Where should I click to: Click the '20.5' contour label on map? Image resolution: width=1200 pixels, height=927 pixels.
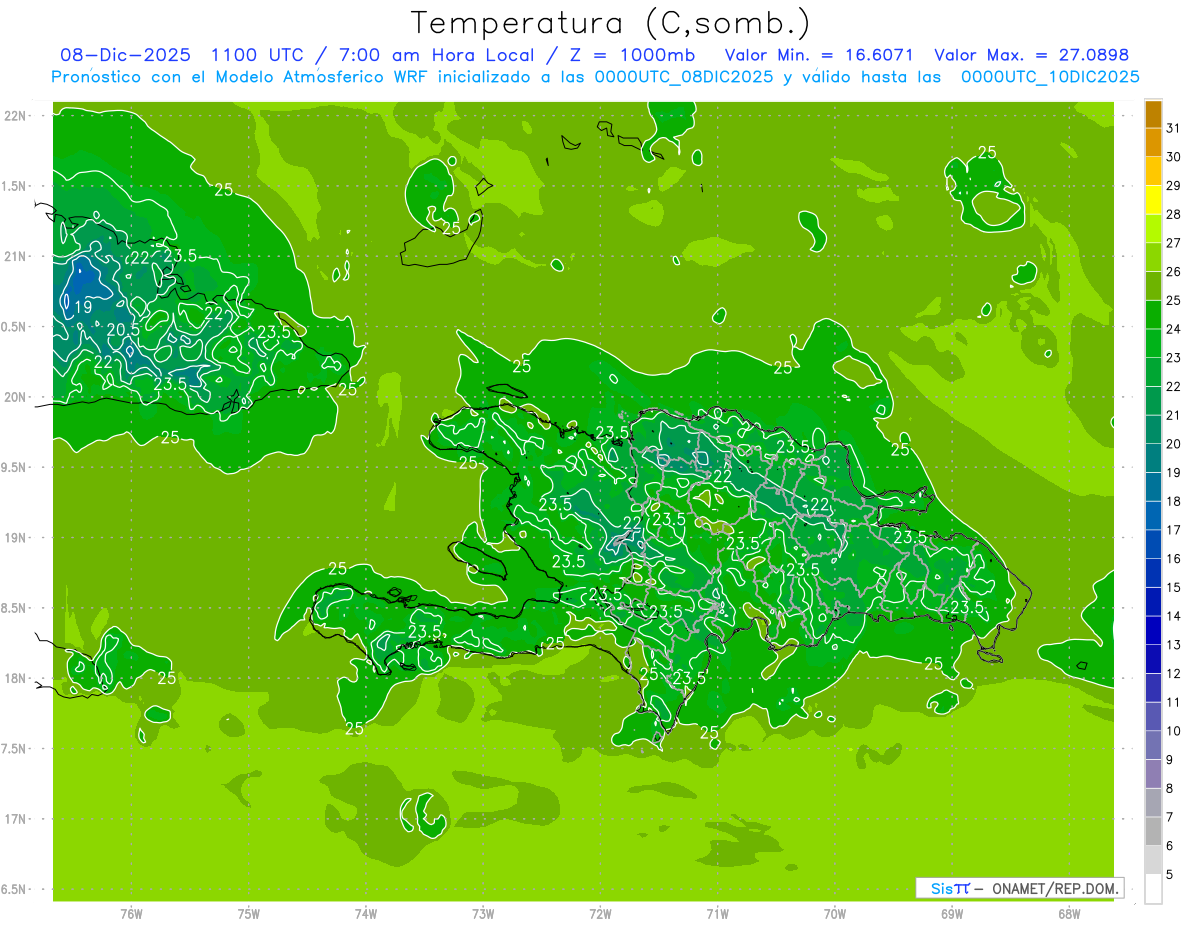tap(123, 329)
